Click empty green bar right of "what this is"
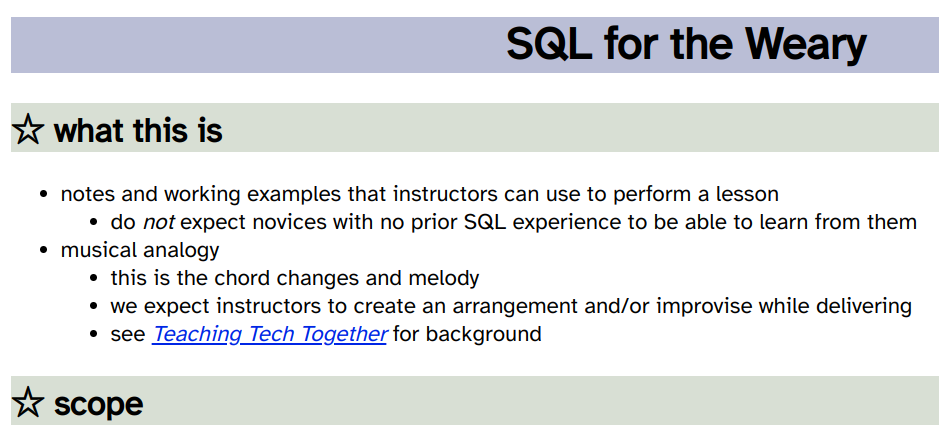This screenshot has width=939, height=447. click(x=580, y=130)
